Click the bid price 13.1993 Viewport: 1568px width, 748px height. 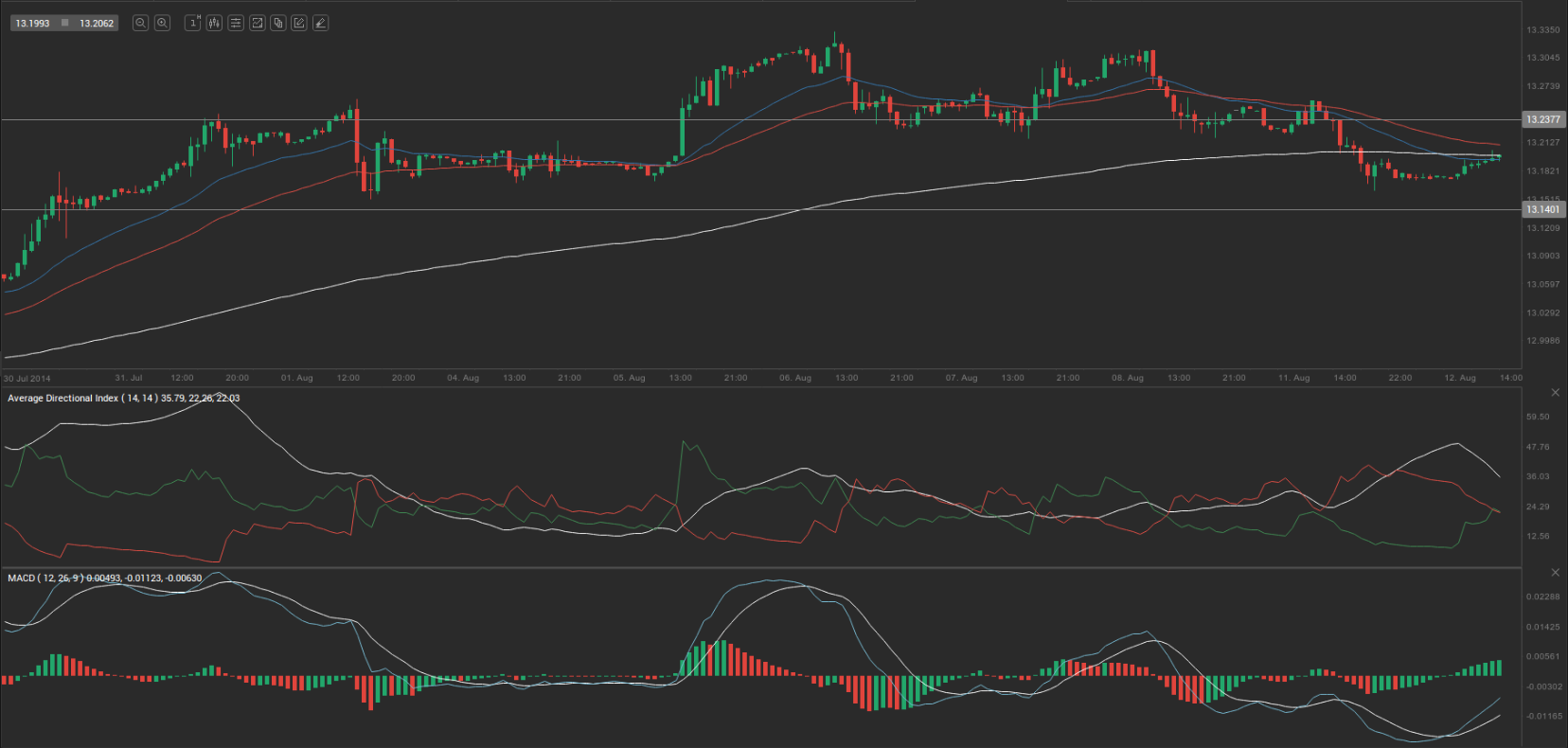click(32, 23)
